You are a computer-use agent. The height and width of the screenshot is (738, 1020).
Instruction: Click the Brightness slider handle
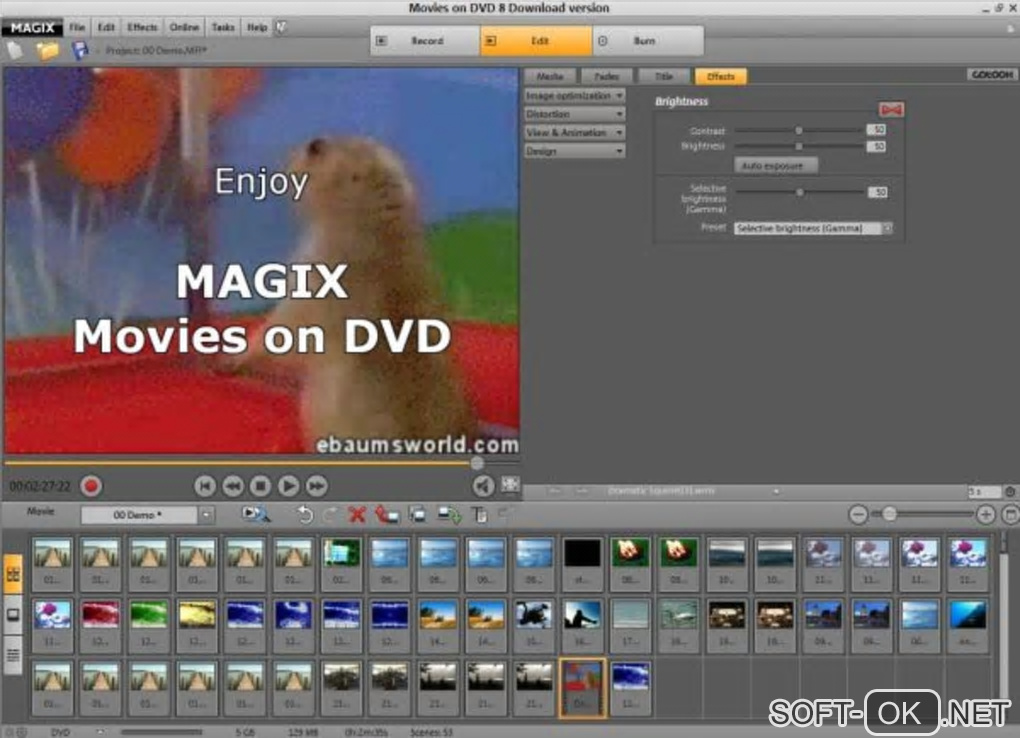point(798,146)
